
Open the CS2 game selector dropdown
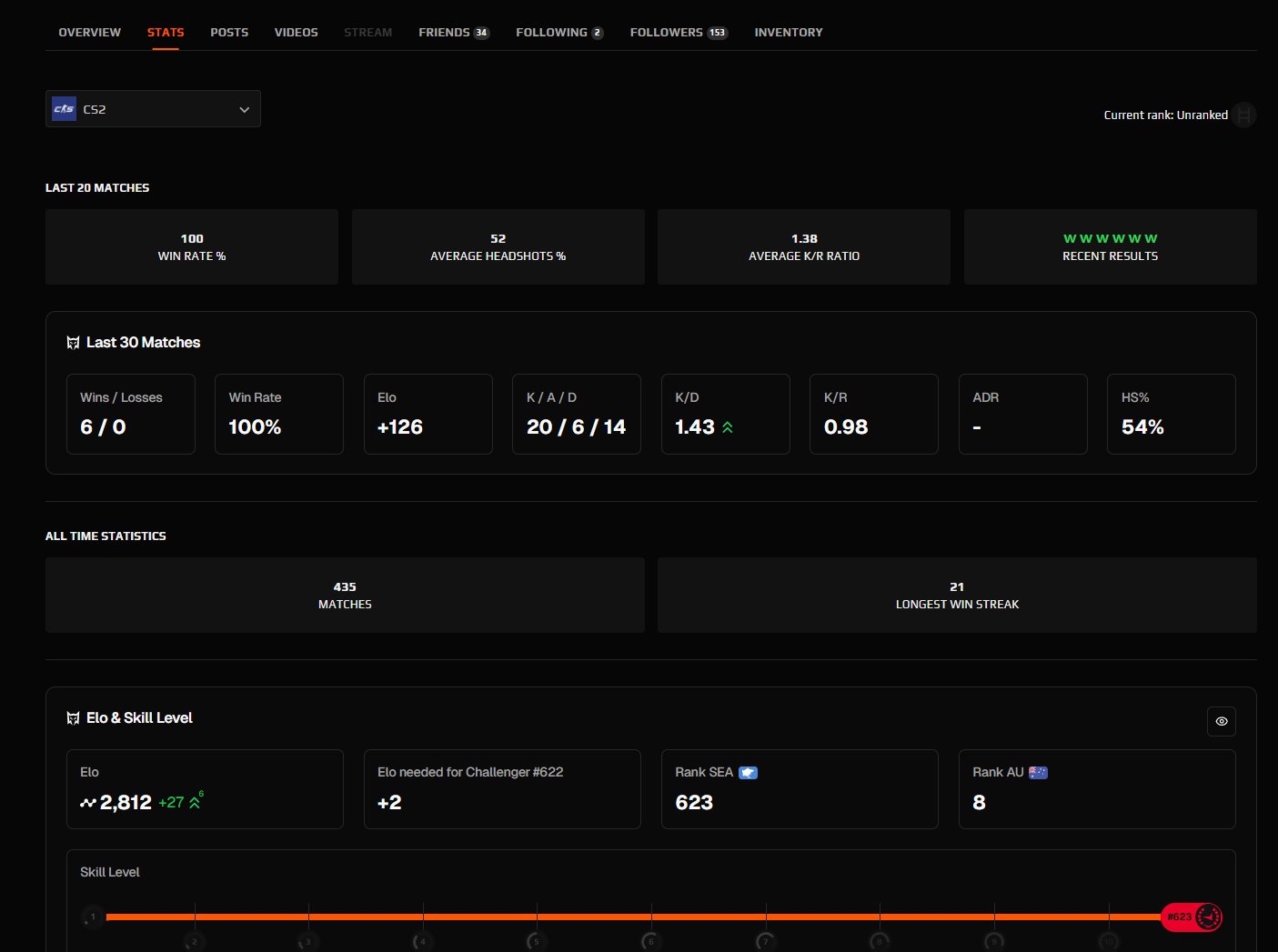pyautogui.click(x=153, y=108)
